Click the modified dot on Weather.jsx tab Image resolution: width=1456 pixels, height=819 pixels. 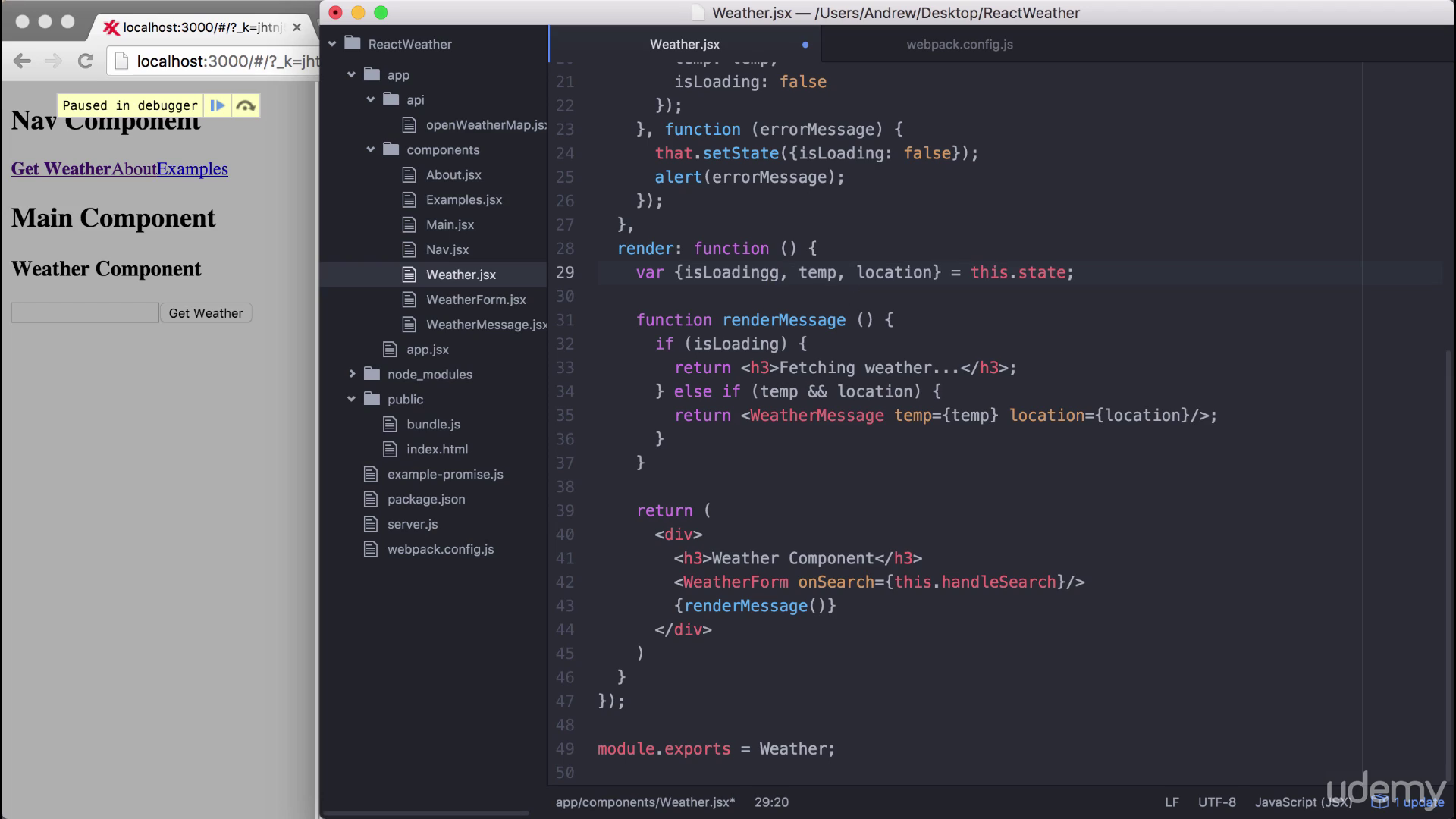(x=805, y=45)
